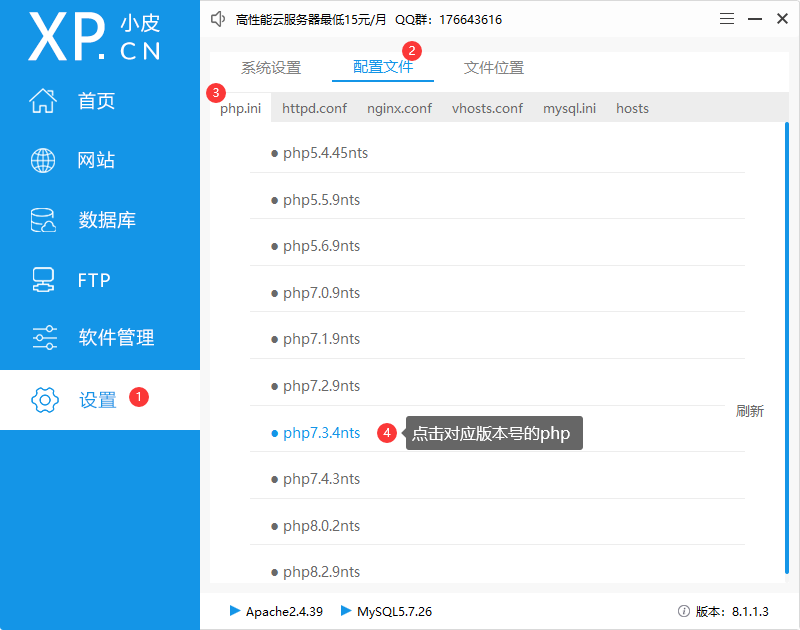Select the mysql.ini tab
Image resolution: width=800 pixels, height=630 pixels.
click(x=569, y=108)
